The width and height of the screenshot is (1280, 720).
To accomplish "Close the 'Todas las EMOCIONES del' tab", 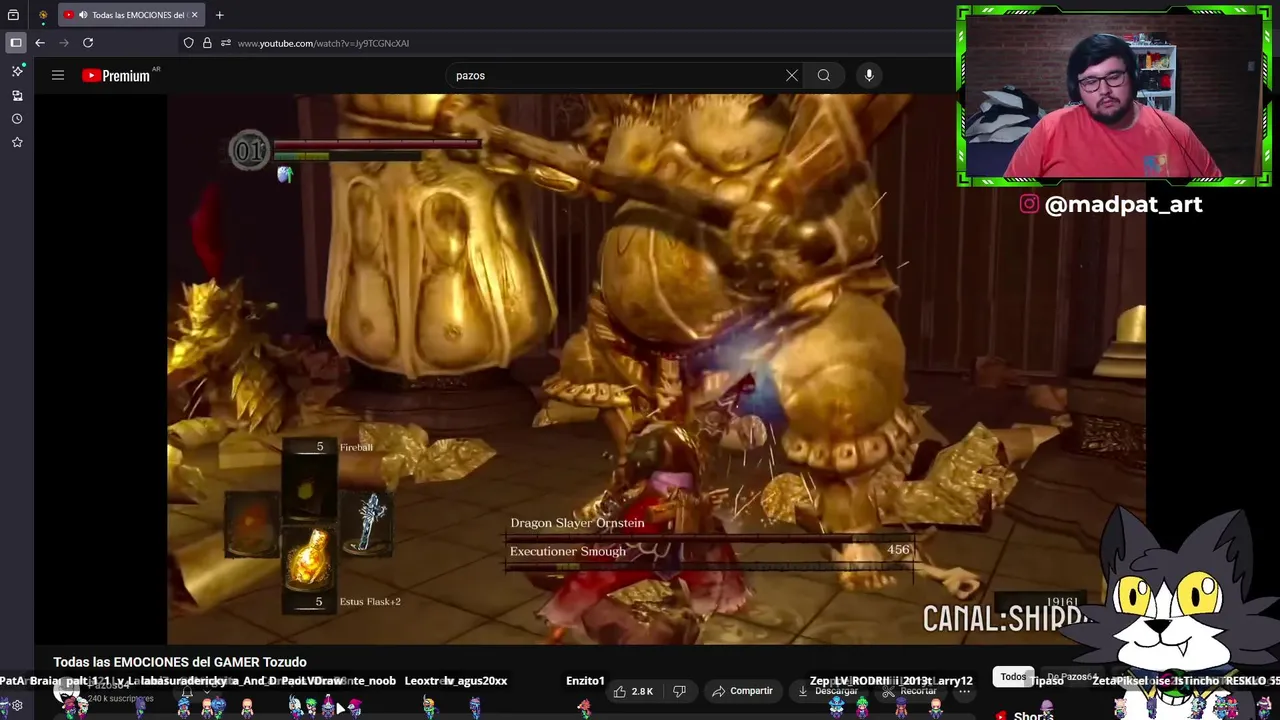I will click(194, 15).
